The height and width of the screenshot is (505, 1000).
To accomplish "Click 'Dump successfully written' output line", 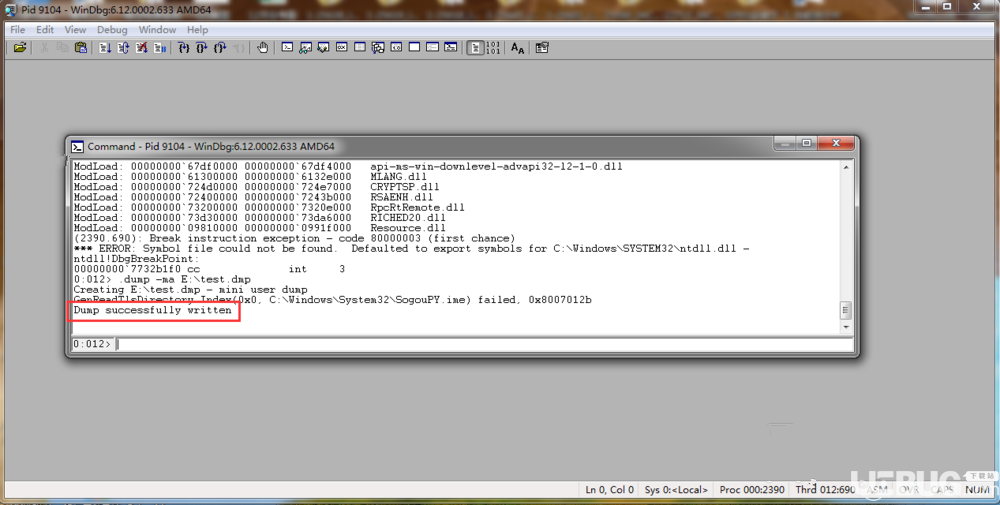I will 152,310.
